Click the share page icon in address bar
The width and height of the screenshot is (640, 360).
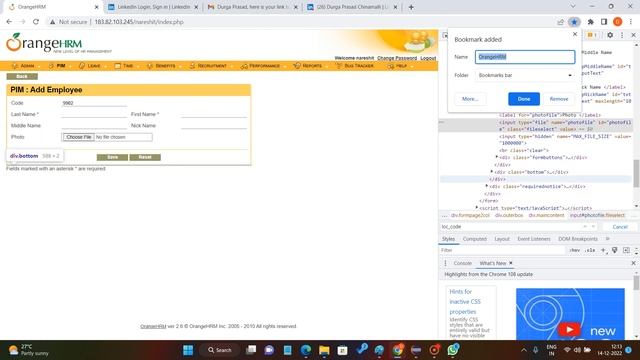pyautogui.click(x=560, y=22)
